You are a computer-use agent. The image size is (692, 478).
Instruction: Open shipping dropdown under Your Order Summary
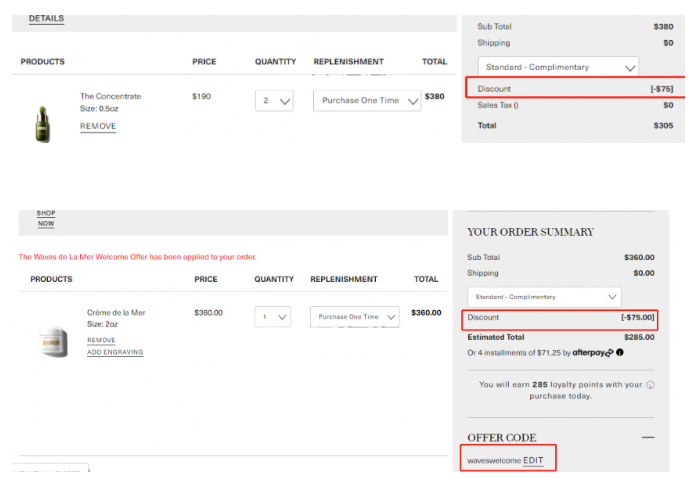point(544,297)
